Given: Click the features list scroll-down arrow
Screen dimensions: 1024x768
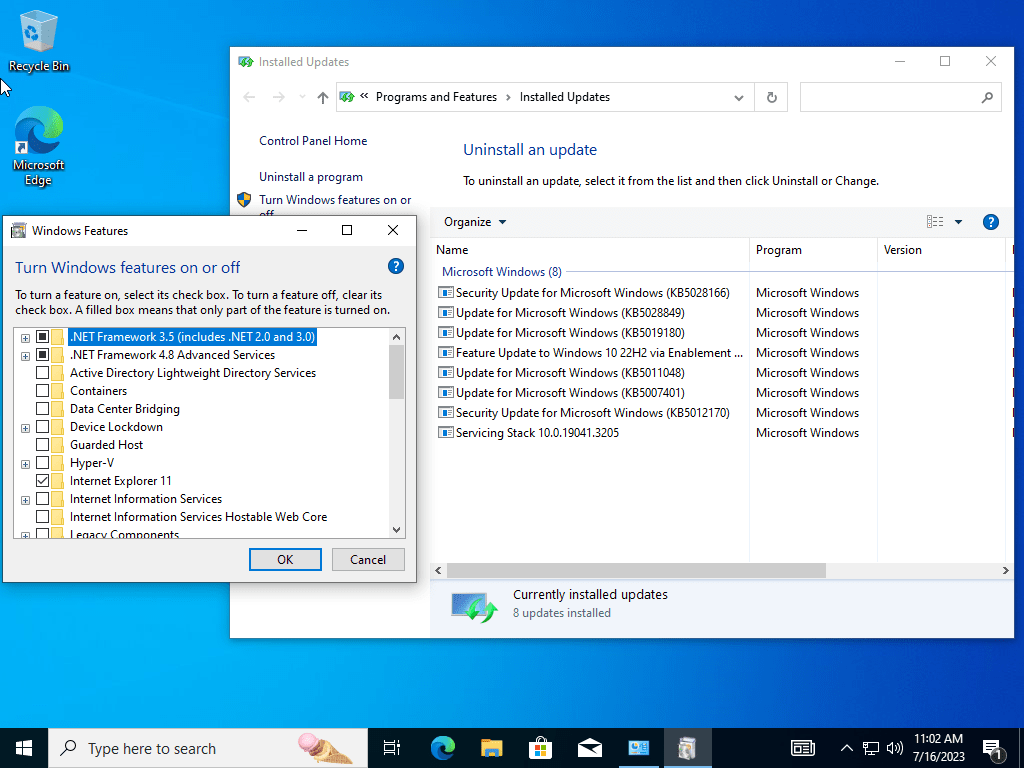Looking at the screenshot, I should [x=396, y=530].
